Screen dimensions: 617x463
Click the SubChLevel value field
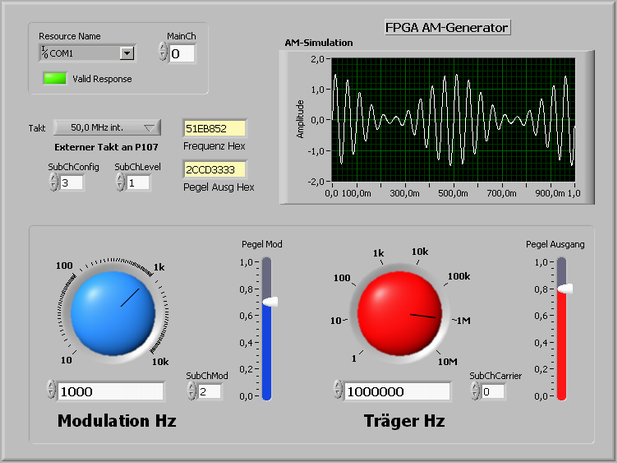[x=138, y=183]
